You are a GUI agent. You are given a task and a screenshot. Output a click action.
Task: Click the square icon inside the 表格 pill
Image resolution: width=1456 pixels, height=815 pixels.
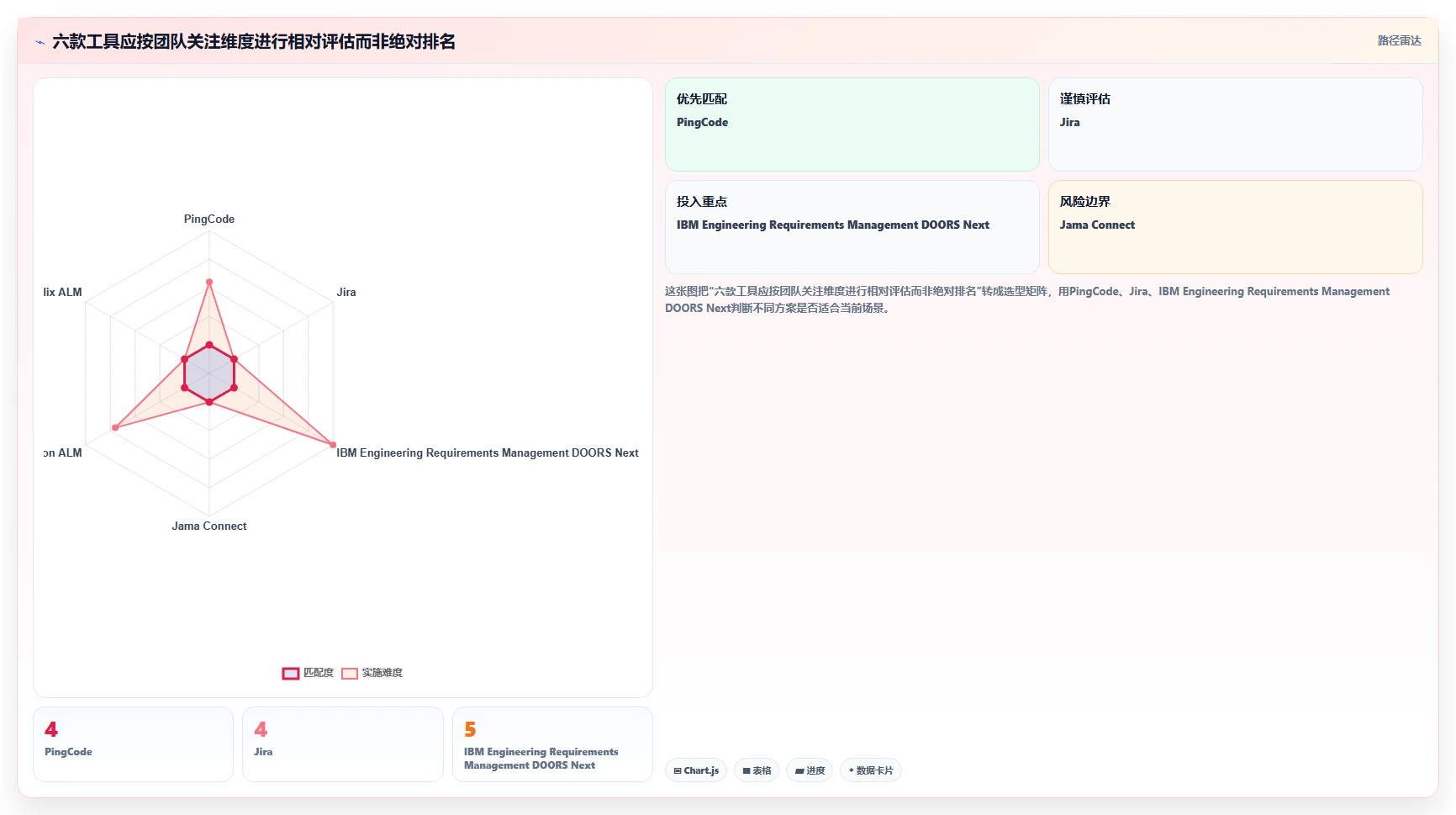tap(746, 770)
